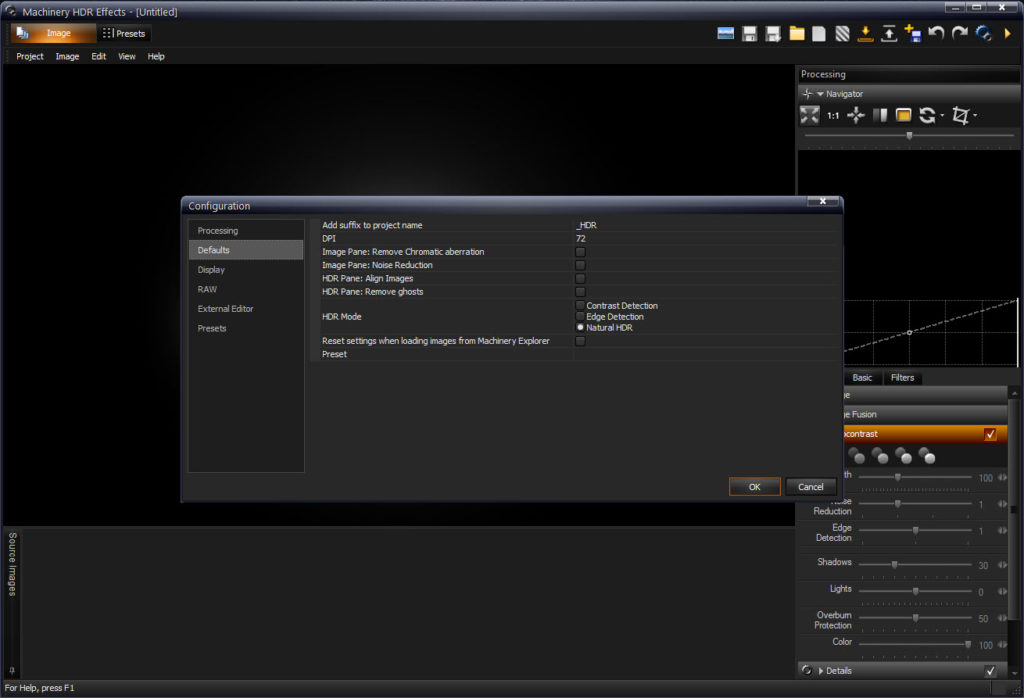This screenshot has width=1024, height=698.
Task: Open the View menu
Action: (x=127, y=57)
